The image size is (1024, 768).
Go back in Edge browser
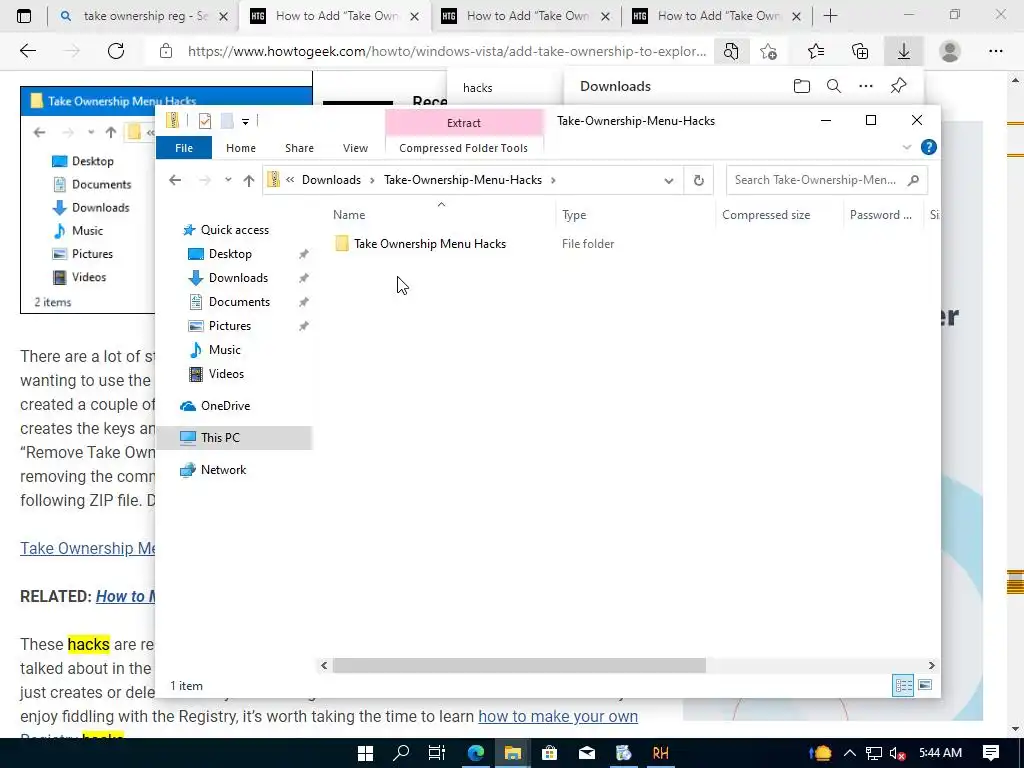27,51
